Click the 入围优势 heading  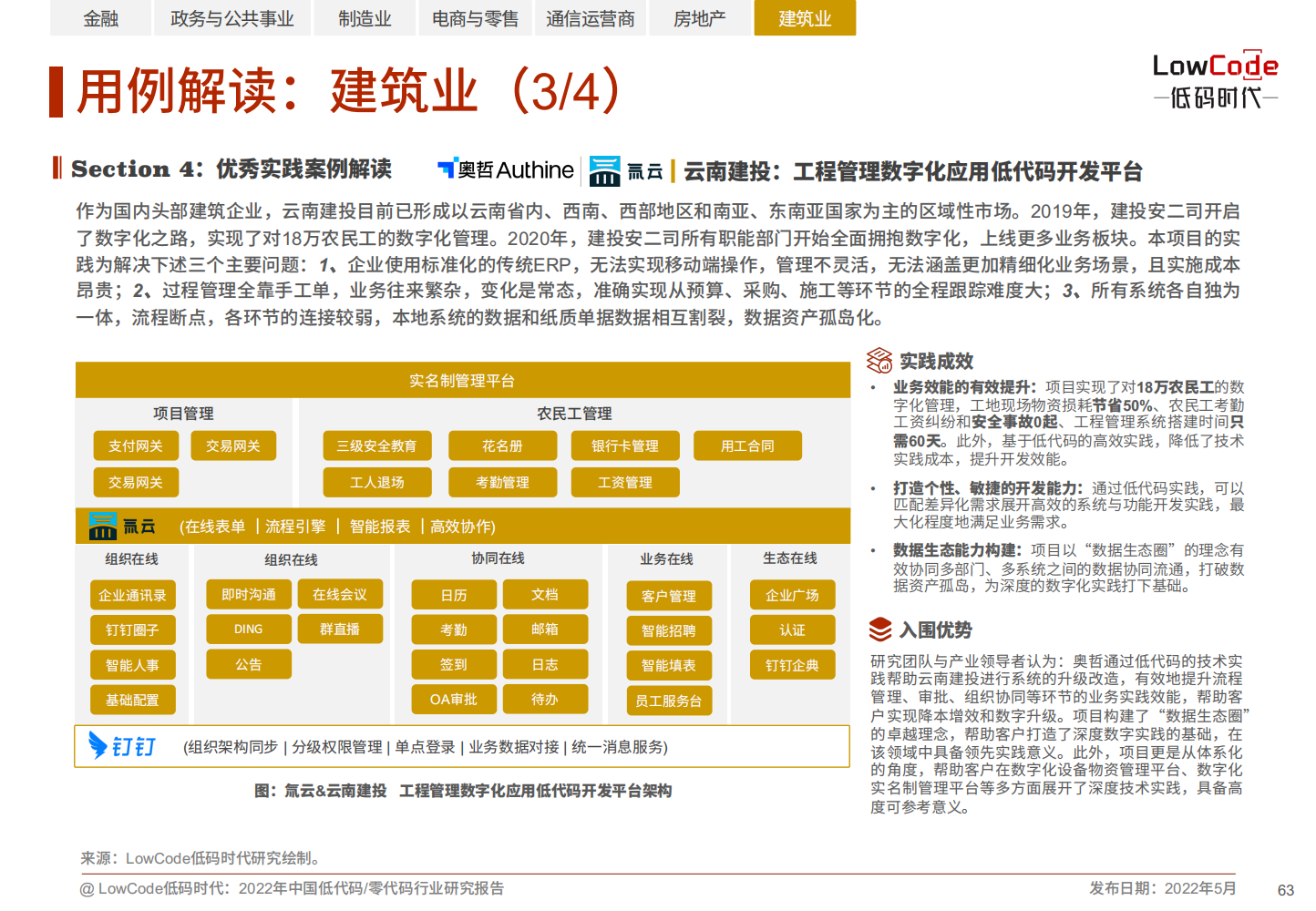pos(936,630)
